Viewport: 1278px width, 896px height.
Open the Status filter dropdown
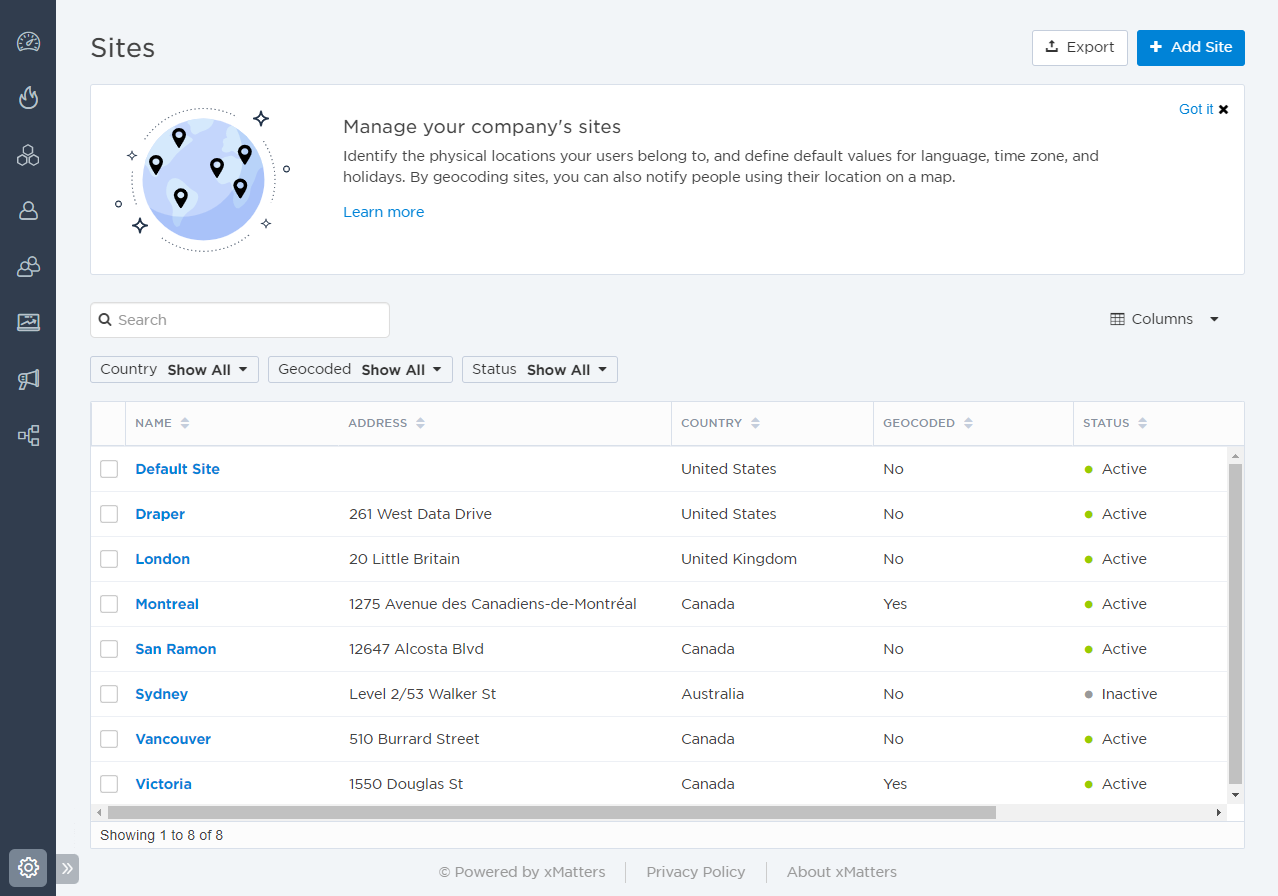click(540, 369)
